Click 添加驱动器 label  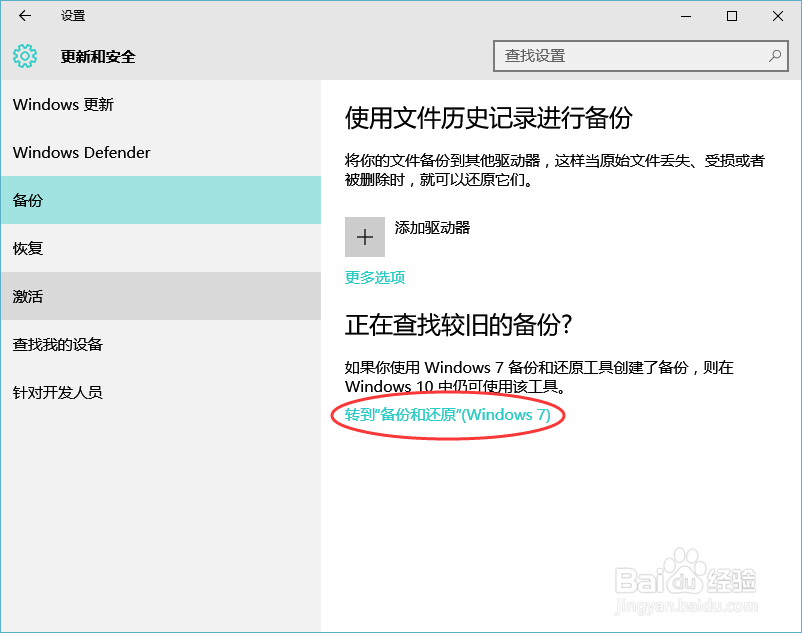pos(432,228)
